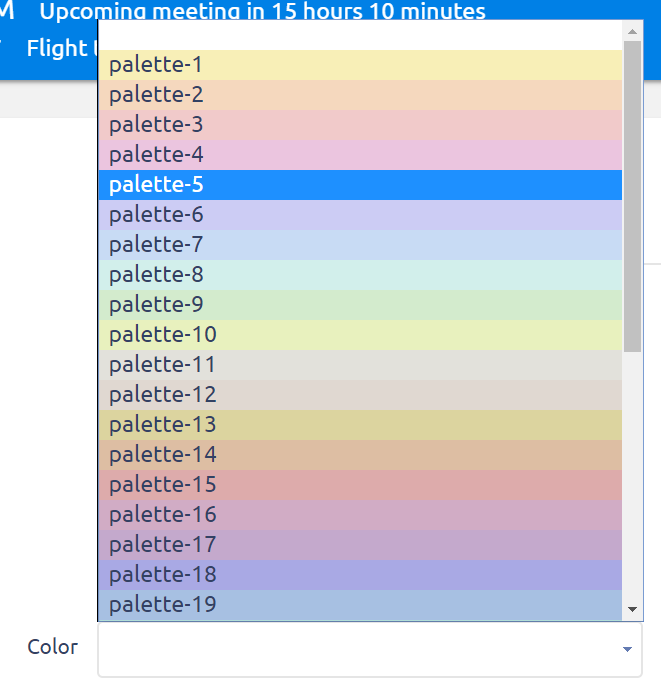This screenshot has width=661, height=697.
Task: Click the highlighted palette-5 entry
Action: click(x=360, y=185)
